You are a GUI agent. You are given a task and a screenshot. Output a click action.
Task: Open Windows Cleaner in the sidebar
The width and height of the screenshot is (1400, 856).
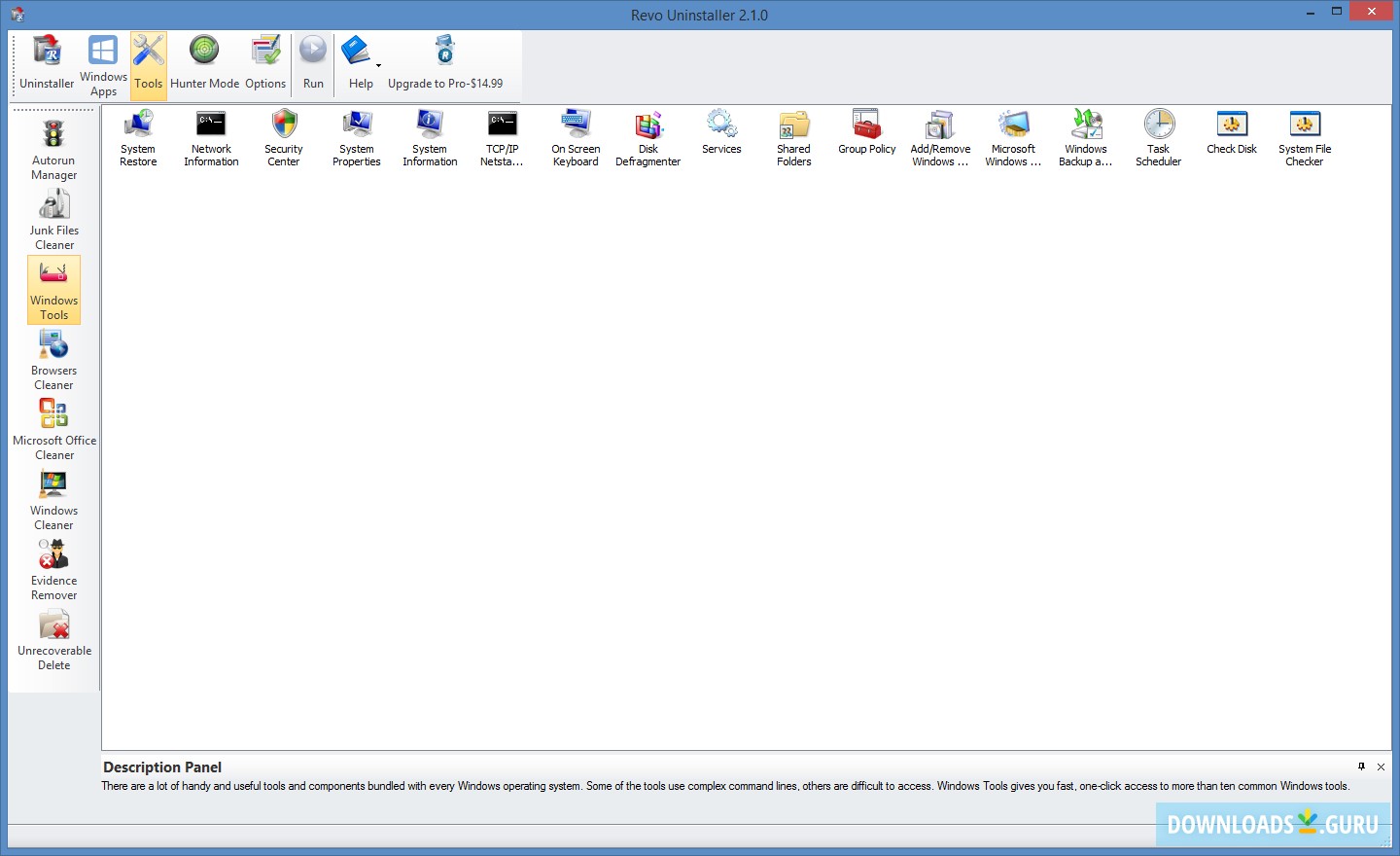click(x=53, y=500)
